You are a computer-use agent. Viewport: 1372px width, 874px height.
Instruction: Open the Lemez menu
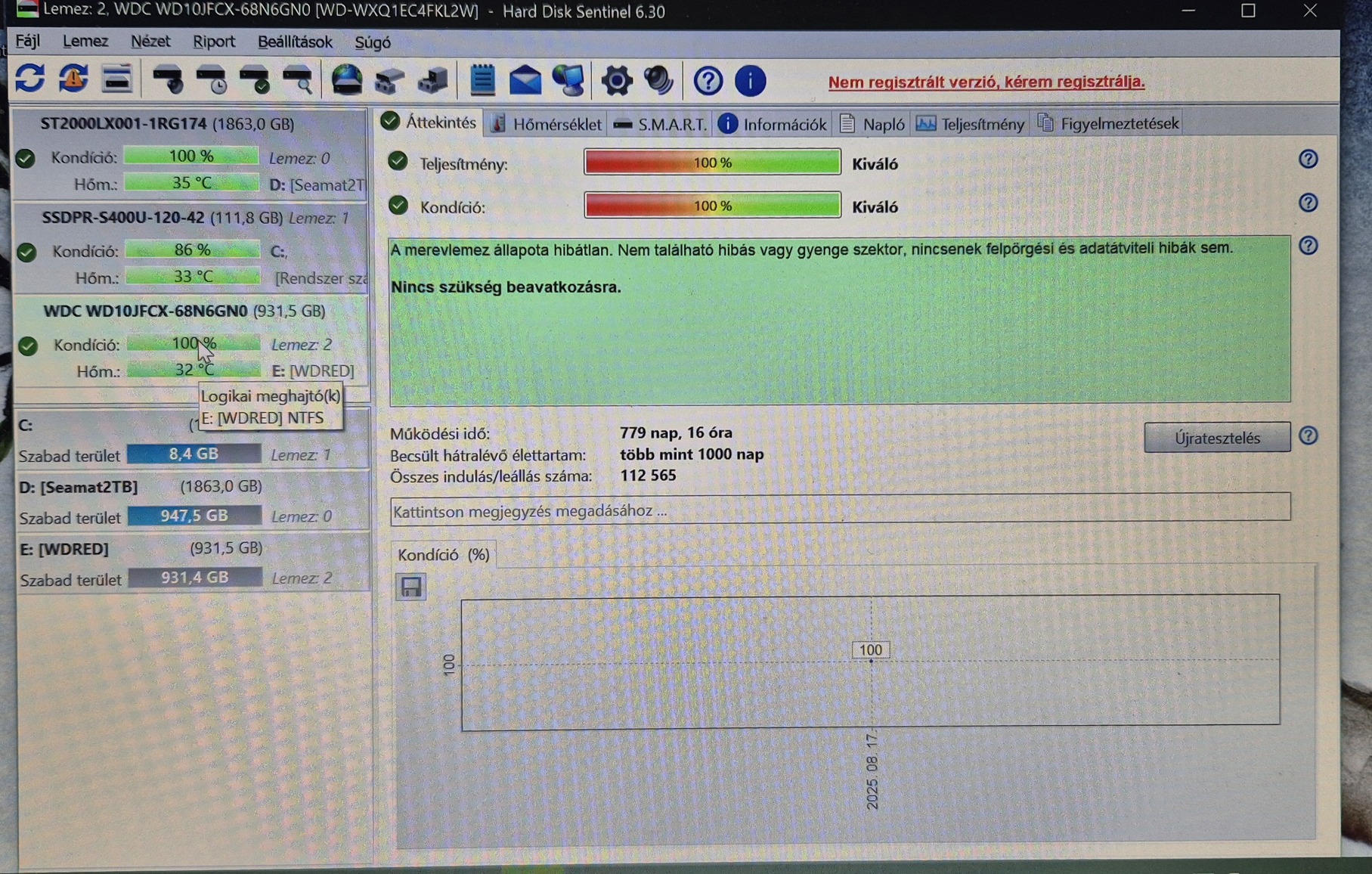pyautogui.click(x=85, y=42)
